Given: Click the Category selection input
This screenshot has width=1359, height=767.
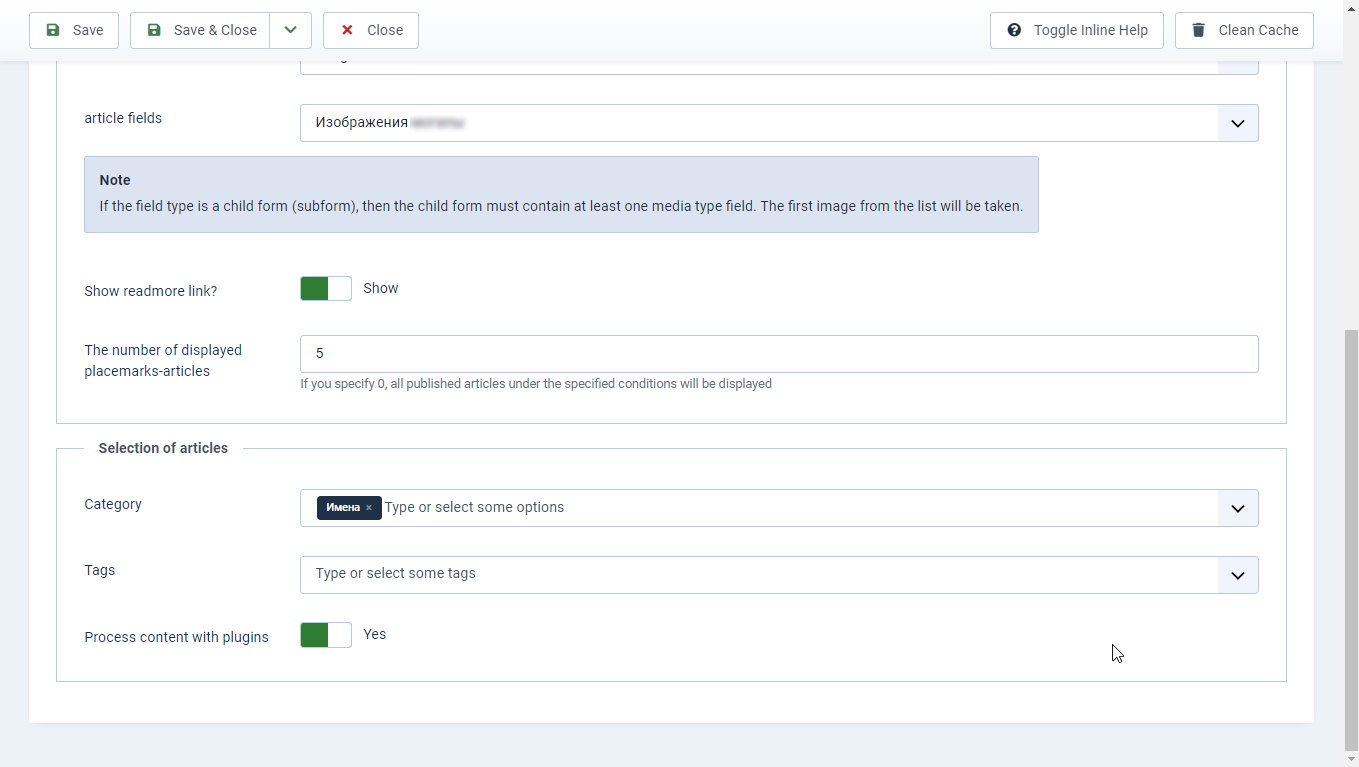Looking at the screenshot, I should click(779, 508).
